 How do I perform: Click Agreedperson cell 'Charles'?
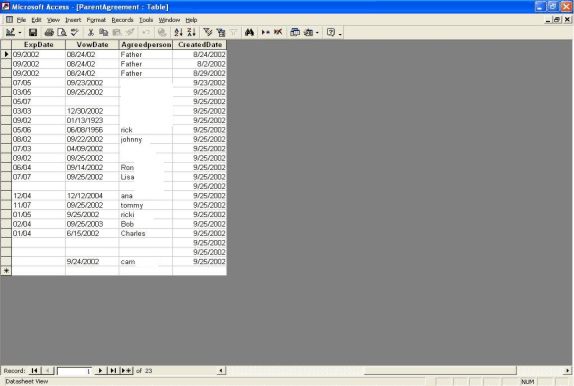[146, 233]
